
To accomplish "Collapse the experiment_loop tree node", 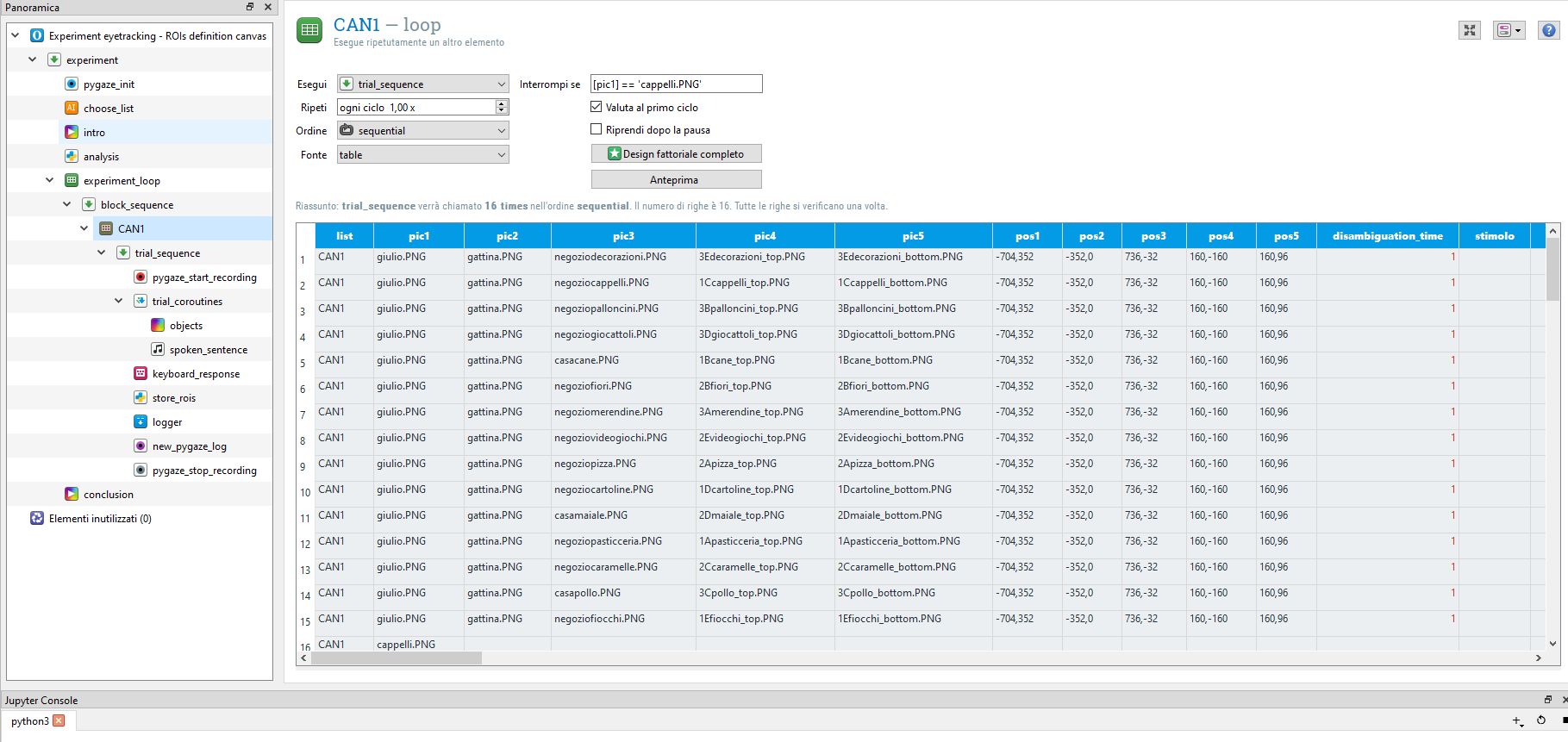I will click(x=50, y=181).
